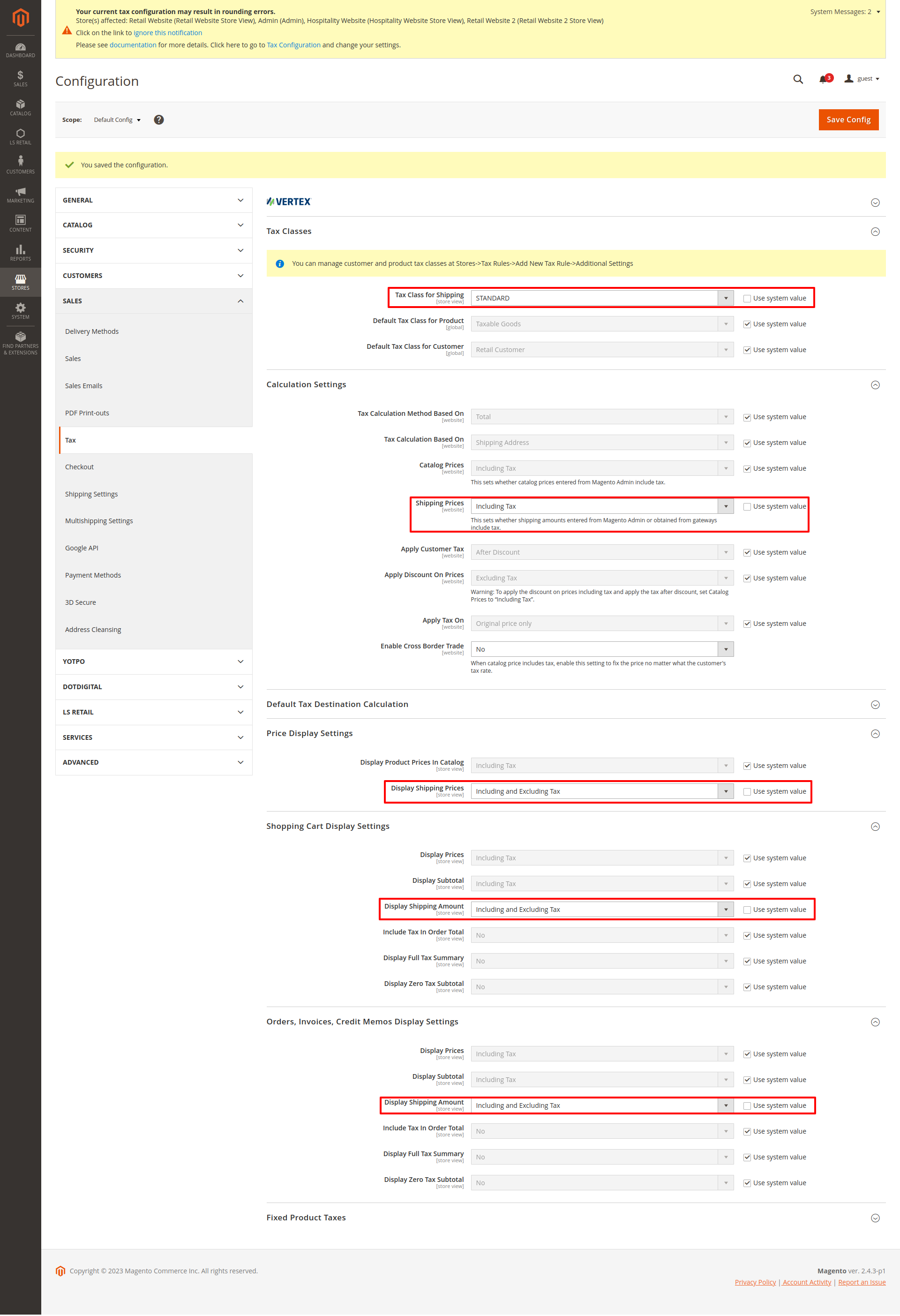Uncheck Use system value for Apply Tax On
Image resolution: width=900 pixels, height=1316 pixels.
tap(747, 624)
